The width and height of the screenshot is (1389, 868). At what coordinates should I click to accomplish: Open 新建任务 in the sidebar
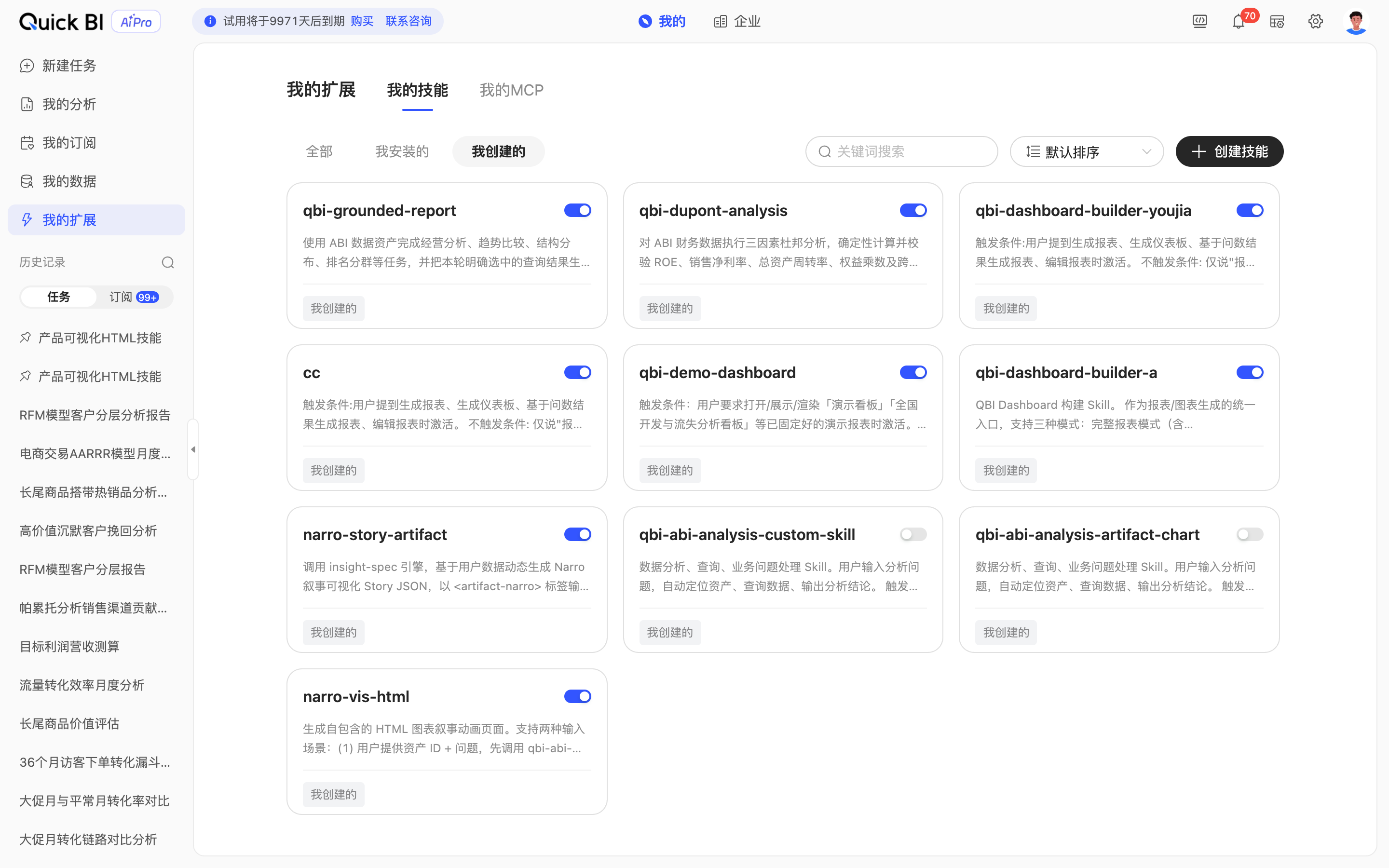pos(96,66)
